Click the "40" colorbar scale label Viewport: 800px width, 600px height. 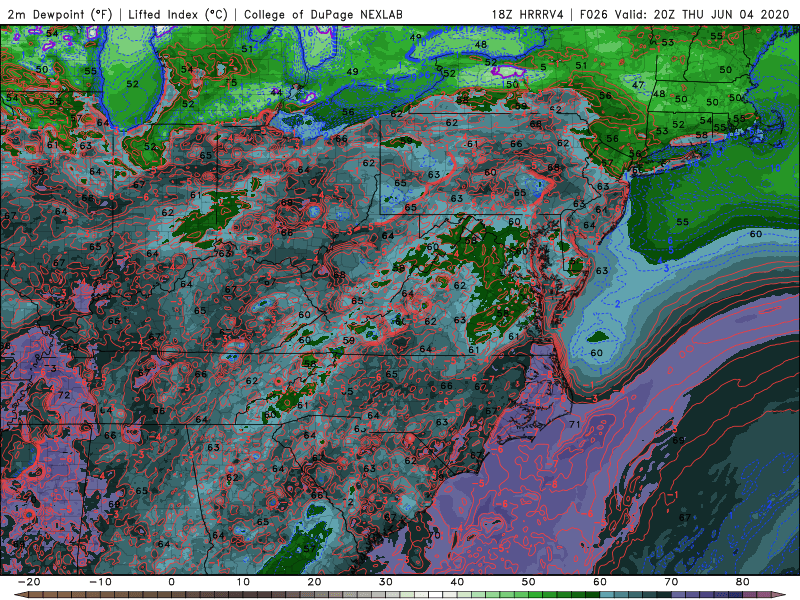pos(457,582)
